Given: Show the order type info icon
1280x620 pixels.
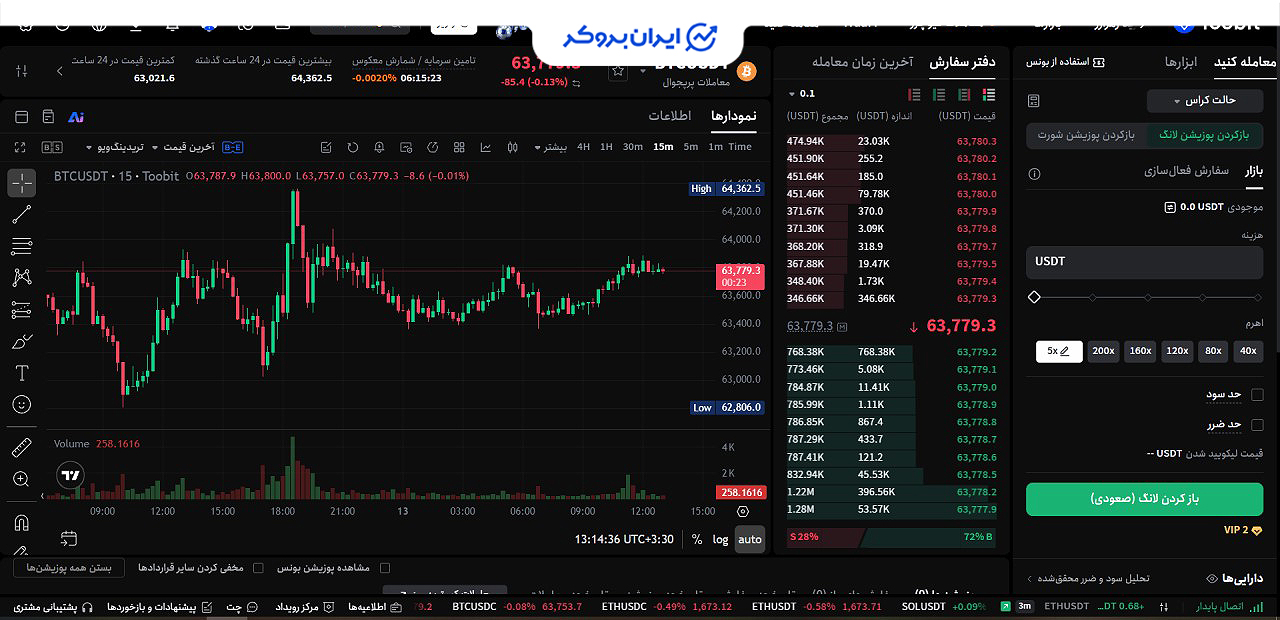Looking at the screenshot, I should [1034, 173].
